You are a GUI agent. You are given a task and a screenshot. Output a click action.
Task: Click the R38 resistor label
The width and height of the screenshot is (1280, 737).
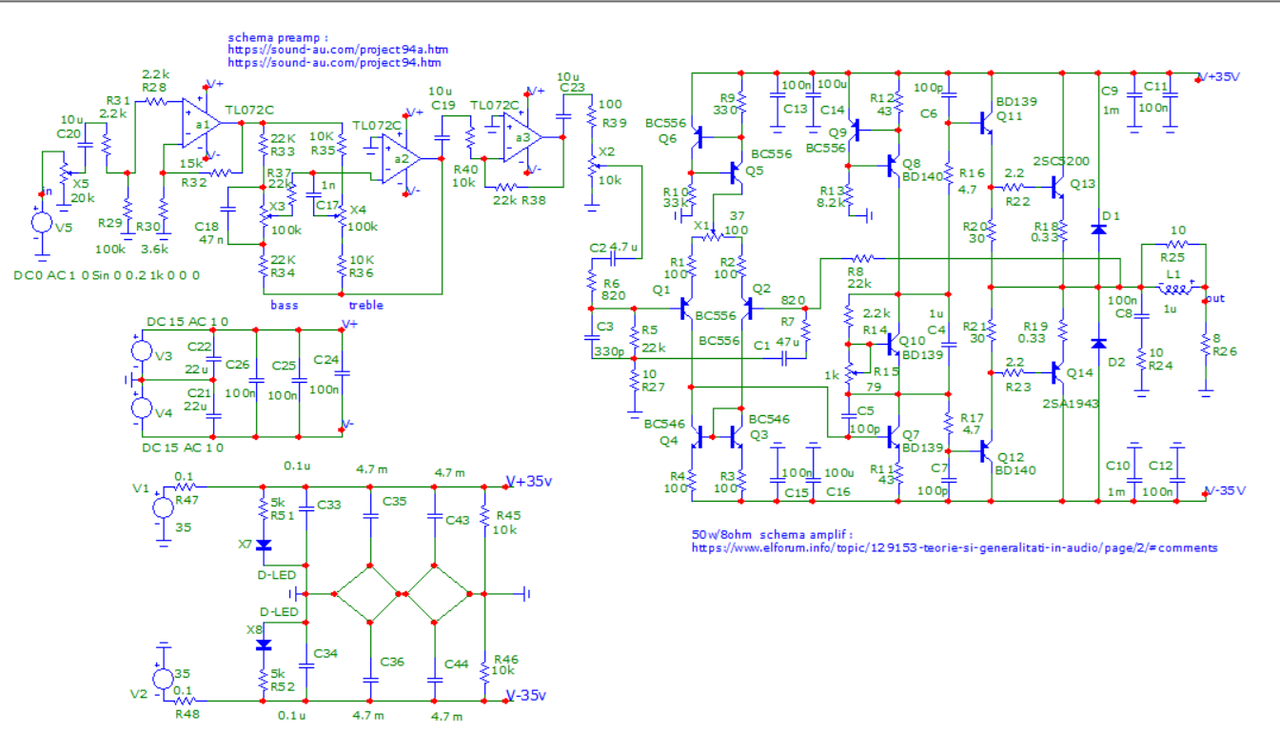533,200
